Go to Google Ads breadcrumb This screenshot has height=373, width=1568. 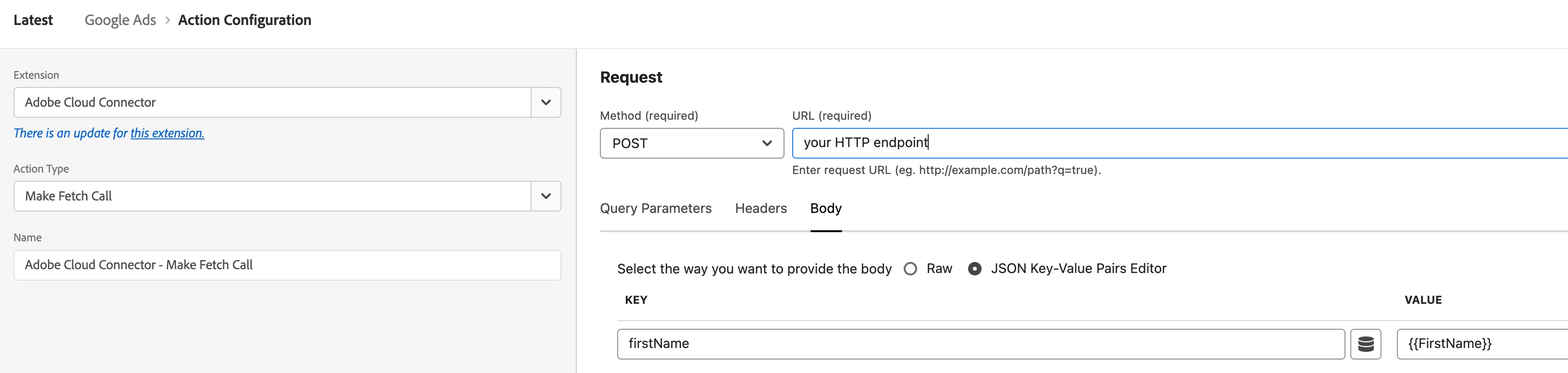120,20
